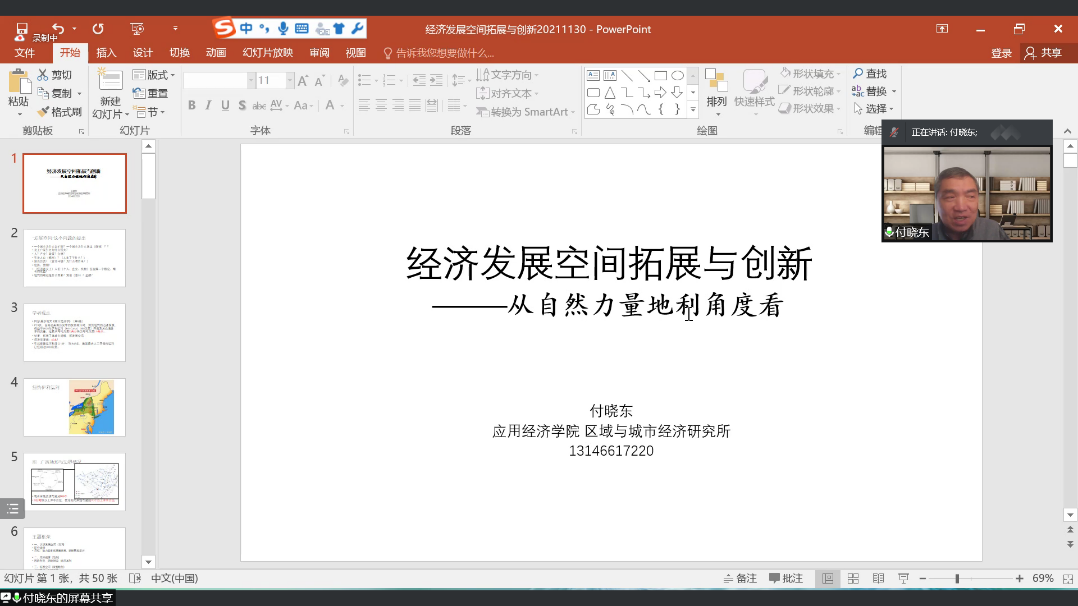Click the Share (共享) button
Screen dimensions: 1078x606
(x=1043, y=53)
